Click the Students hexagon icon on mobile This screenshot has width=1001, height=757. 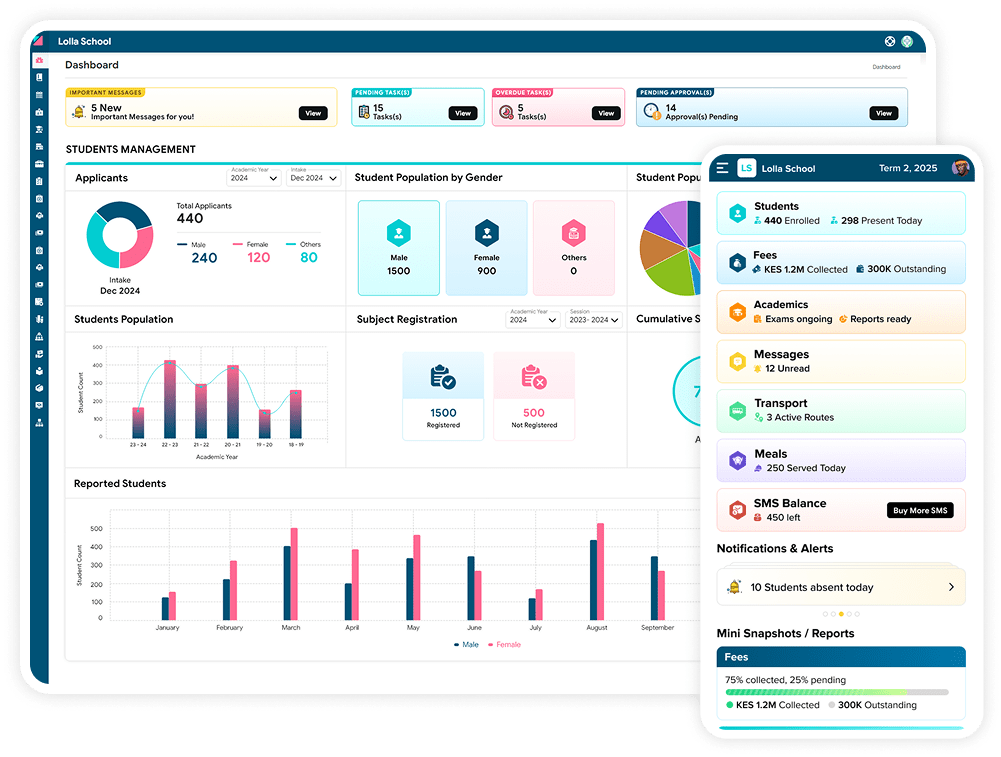click(x=737, y=213)
